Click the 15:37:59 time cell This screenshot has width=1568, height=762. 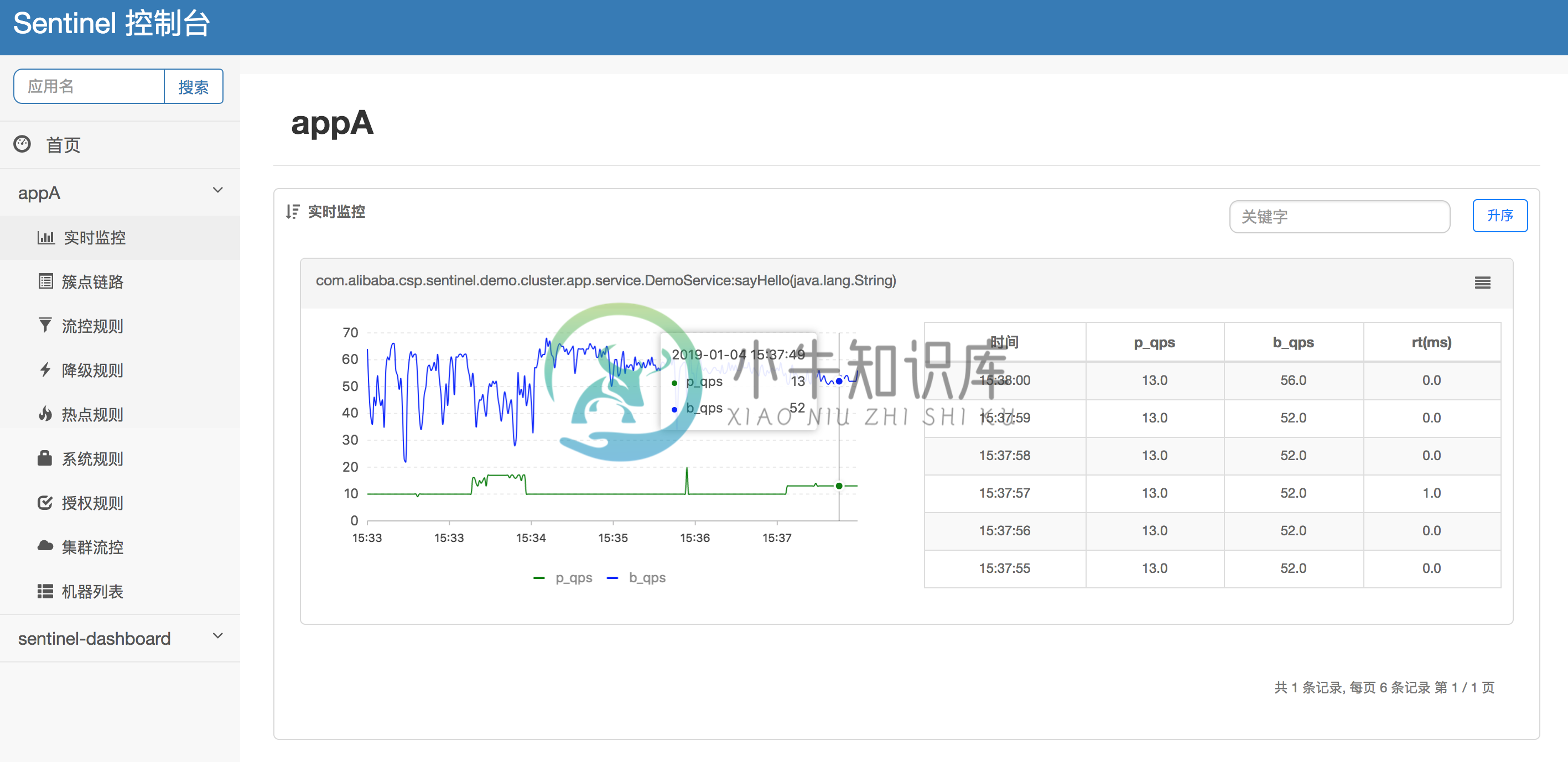pos(1005,418)
